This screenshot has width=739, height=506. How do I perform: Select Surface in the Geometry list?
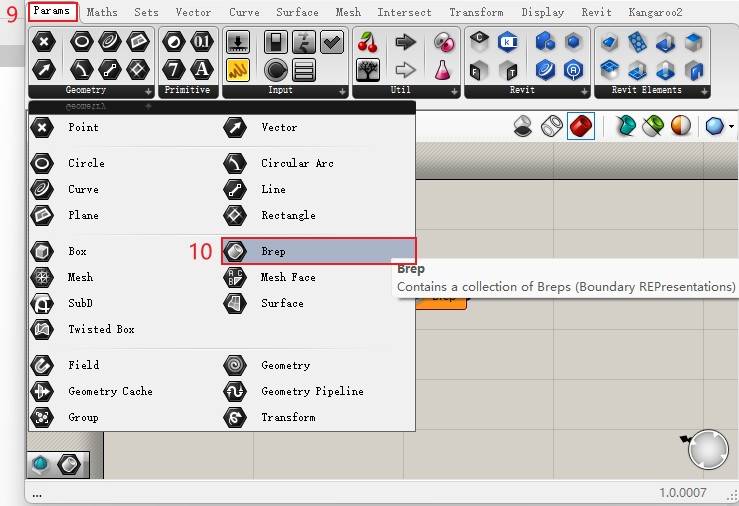tap(319, 303)
